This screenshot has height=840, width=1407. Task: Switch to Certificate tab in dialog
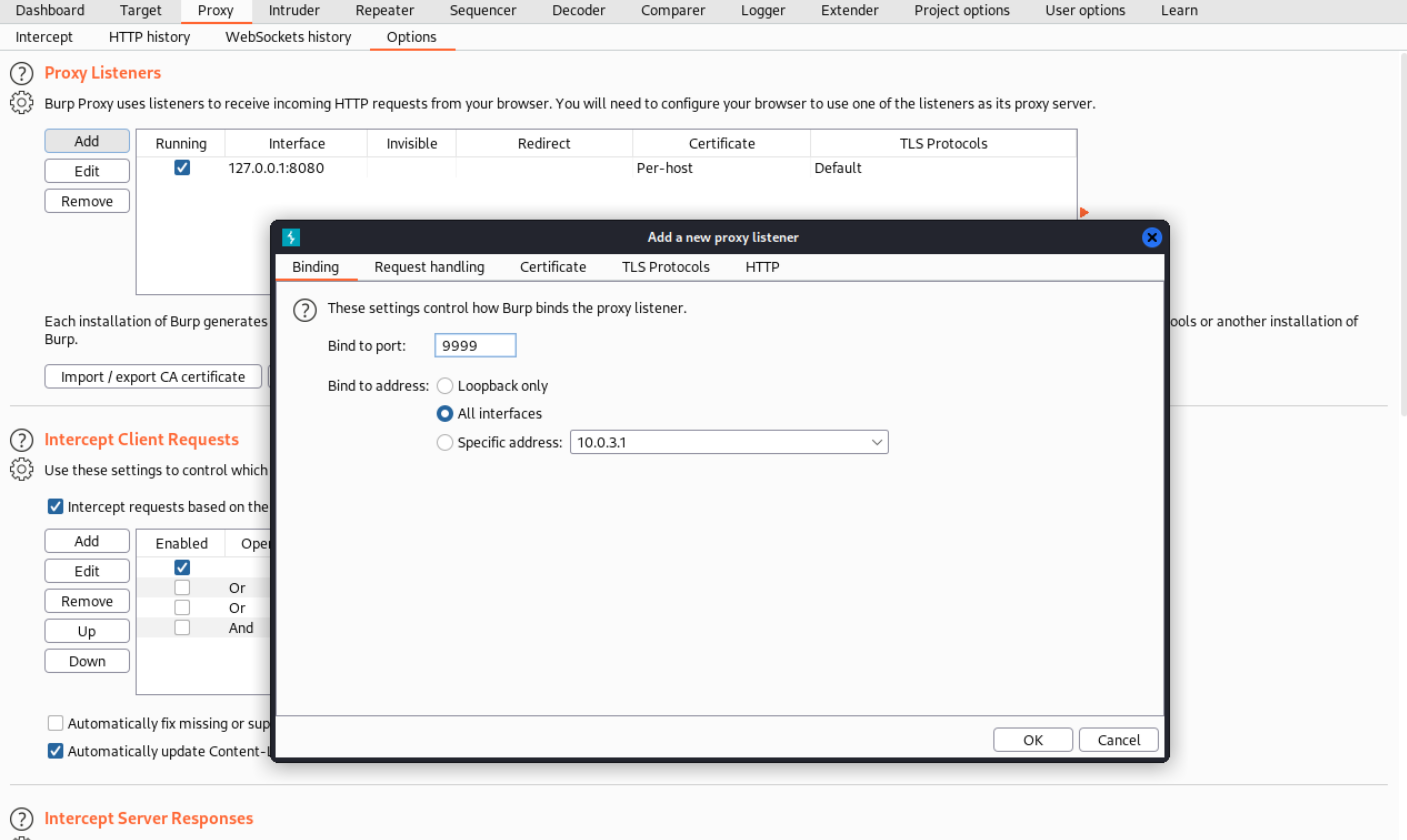tap(553, 267)
